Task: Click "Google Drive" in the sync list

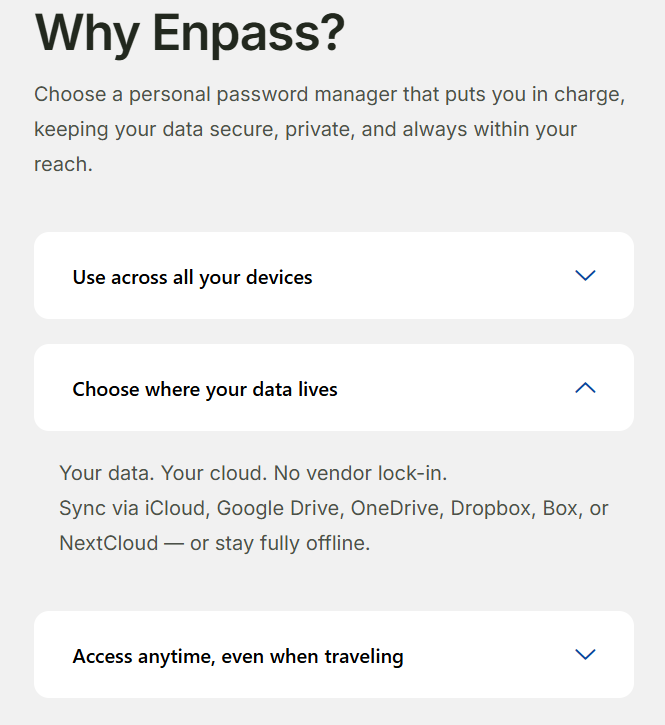Action: point(280,508)
